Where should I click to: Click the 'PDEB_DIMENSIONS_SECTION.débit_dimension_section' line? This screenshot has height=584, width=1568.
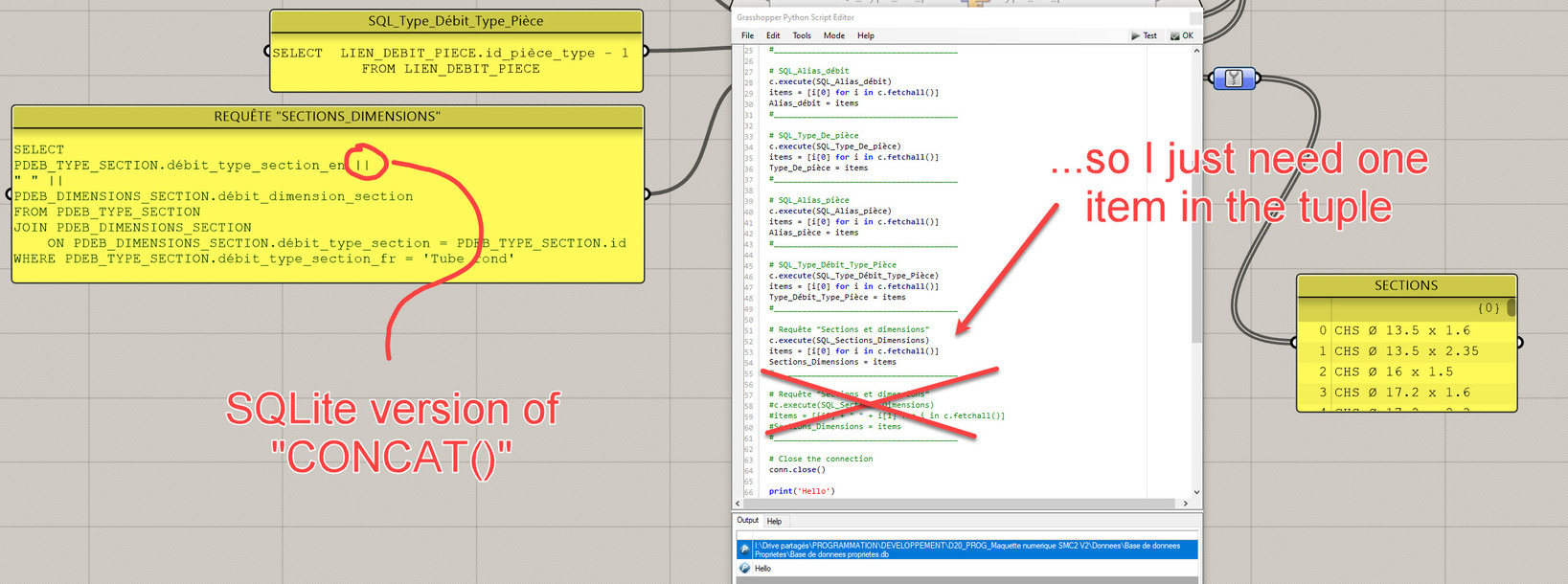[x=214, y=197]
